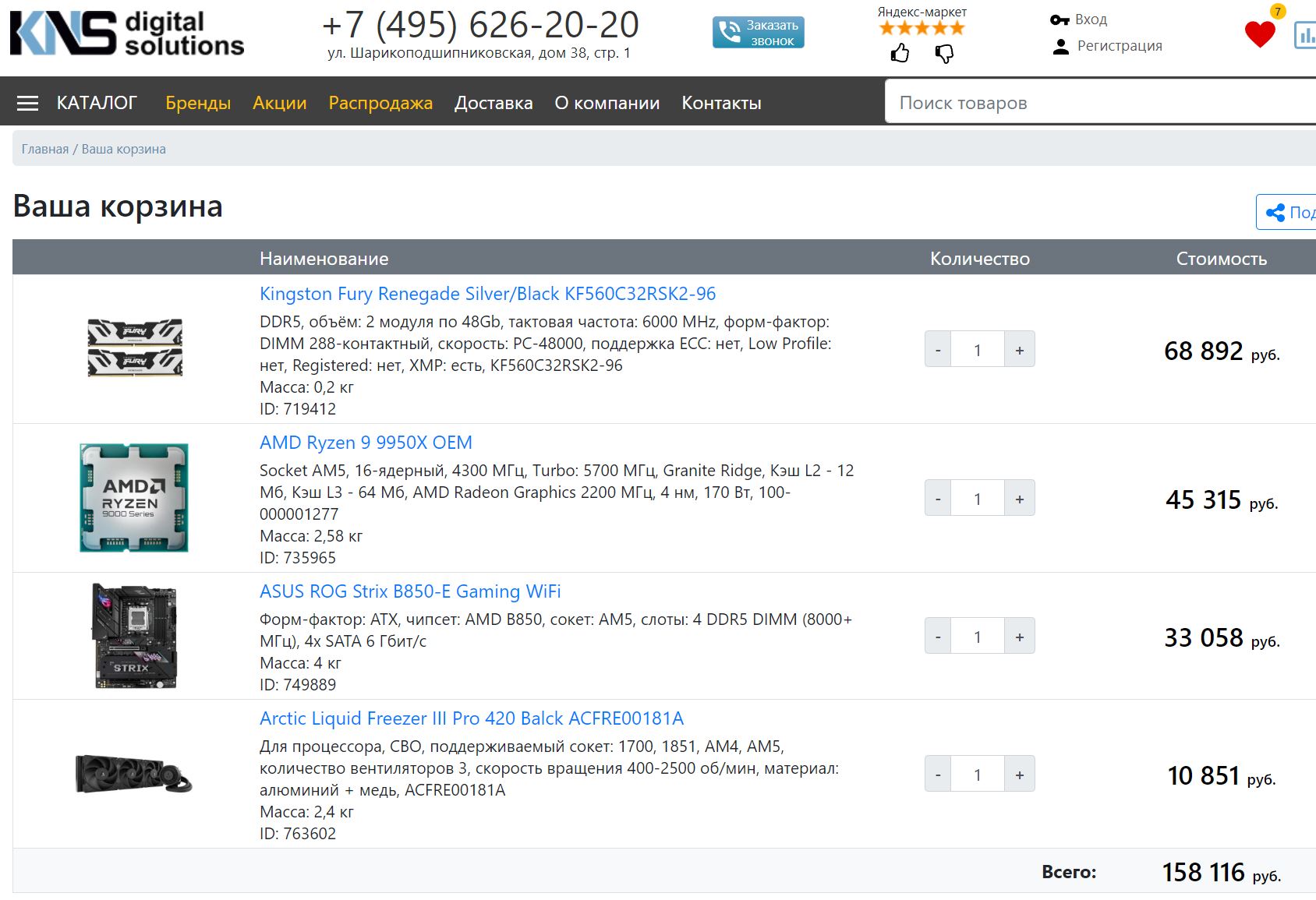Decrease quantity of Kingston Fury memory
Screen dimensions: 1316x900
coord(938,350)
